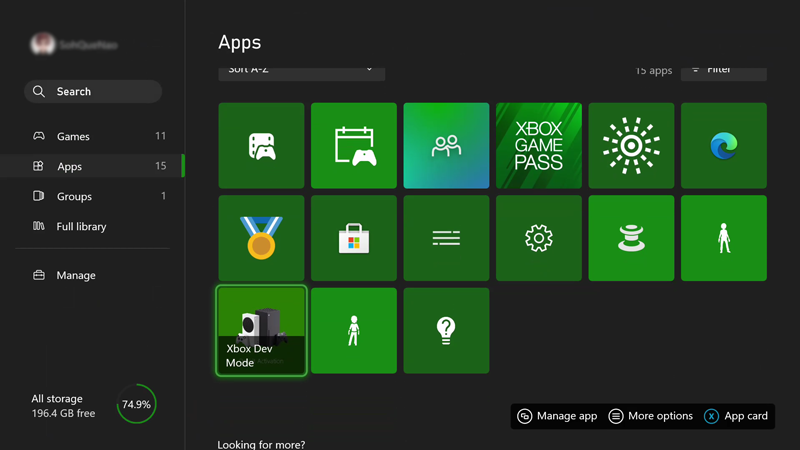Open the lightbulb question mark help tile
This screenshot has height=450, width=800.
[x=446, y=330]
